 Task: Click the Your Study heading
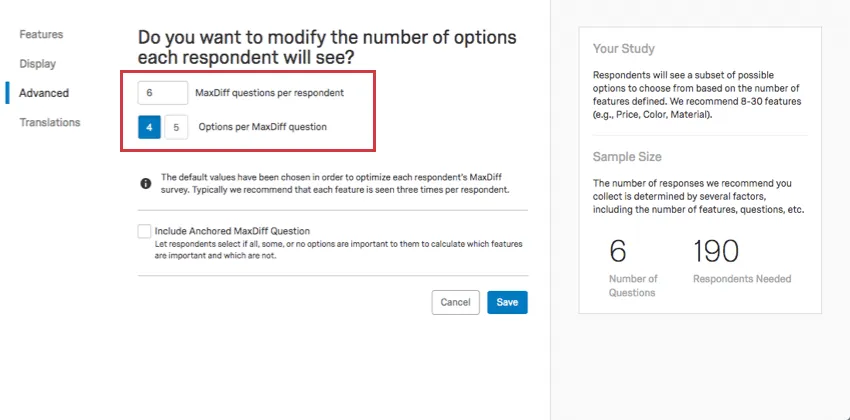[x=624, y=48]
